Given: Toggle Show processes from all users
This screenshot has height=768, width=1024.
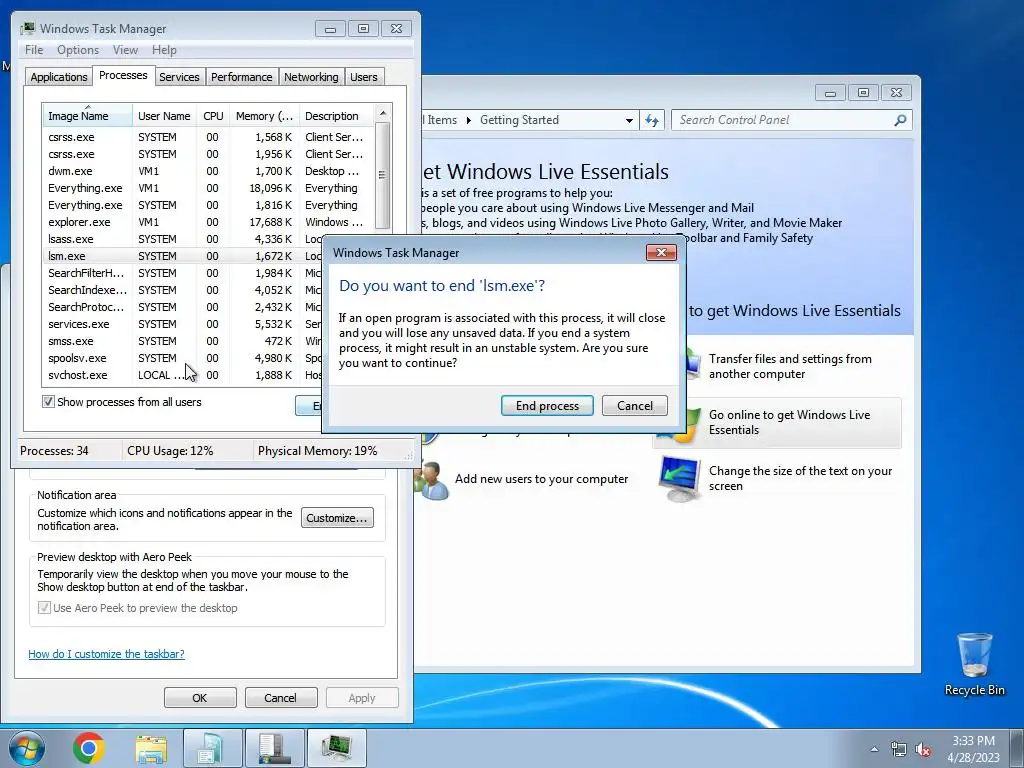Looking at the screenshot, I should 48,402.
